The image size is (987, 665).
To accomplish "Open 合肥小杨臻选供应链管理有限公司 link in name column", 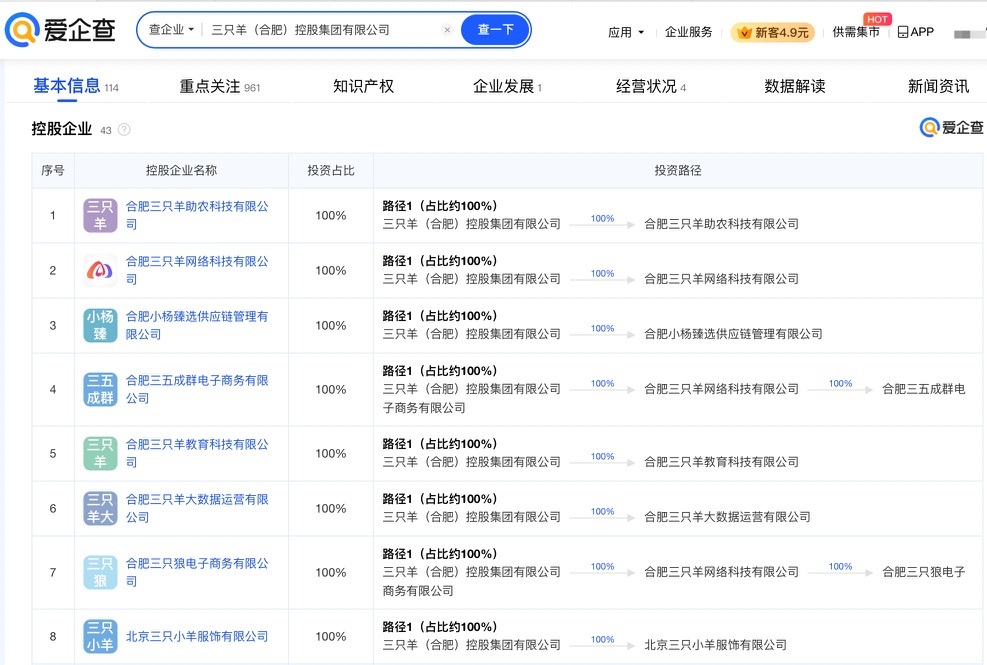I will [x=197, y=326].
